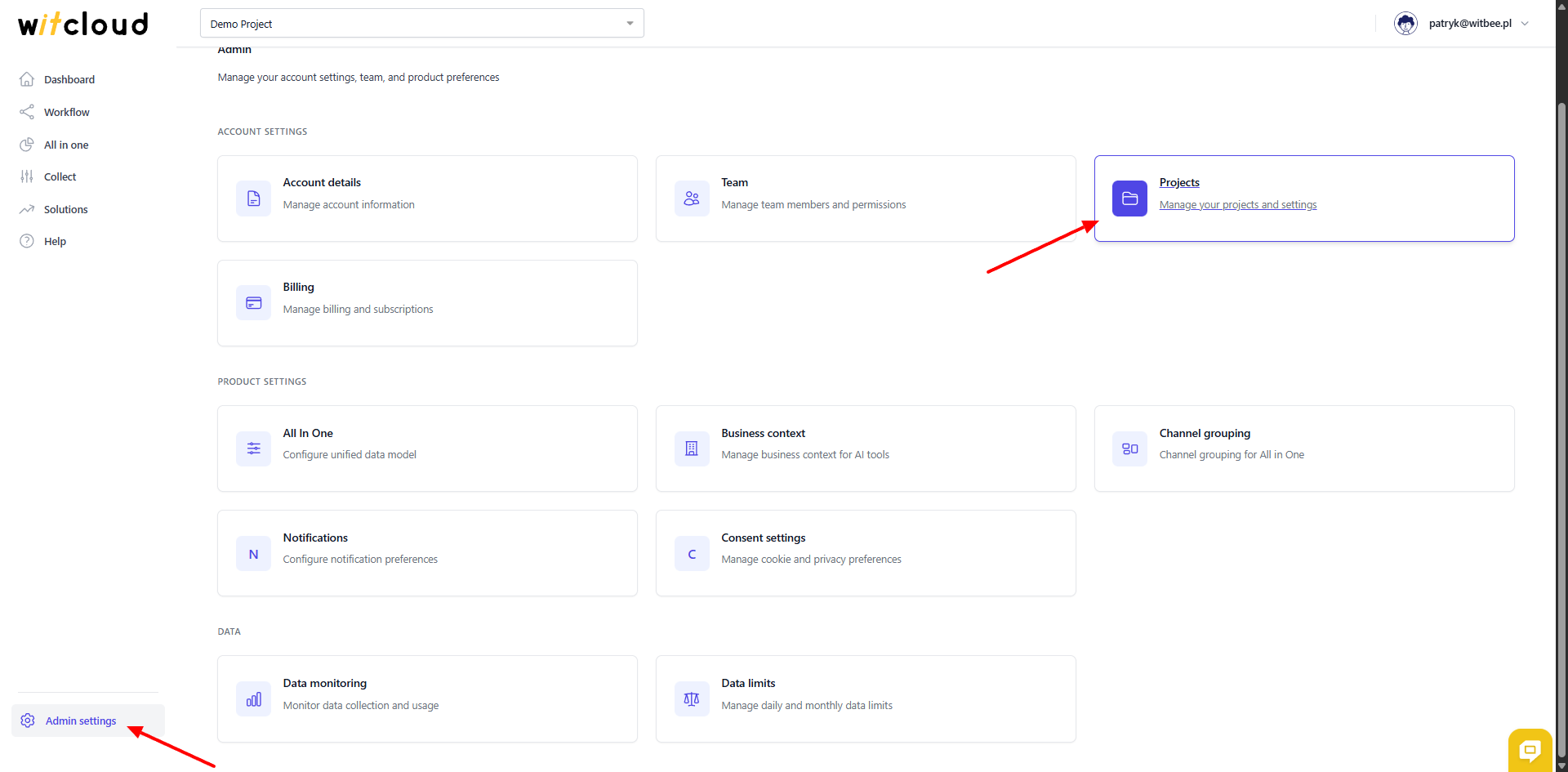Click the Account details document icon
The image size is (1568, 772).
pos(253,199)
